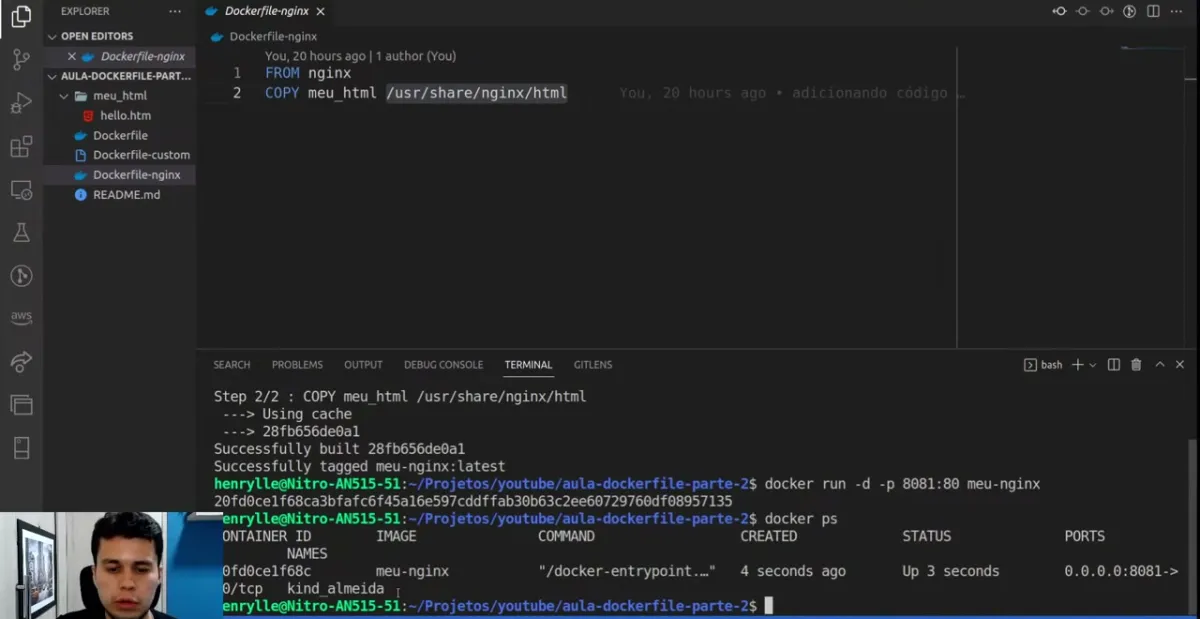The height and width of the screenshot is (619, 1200).
Task: Switch to the Debug Console tab
Action: [x=443, y=365]
